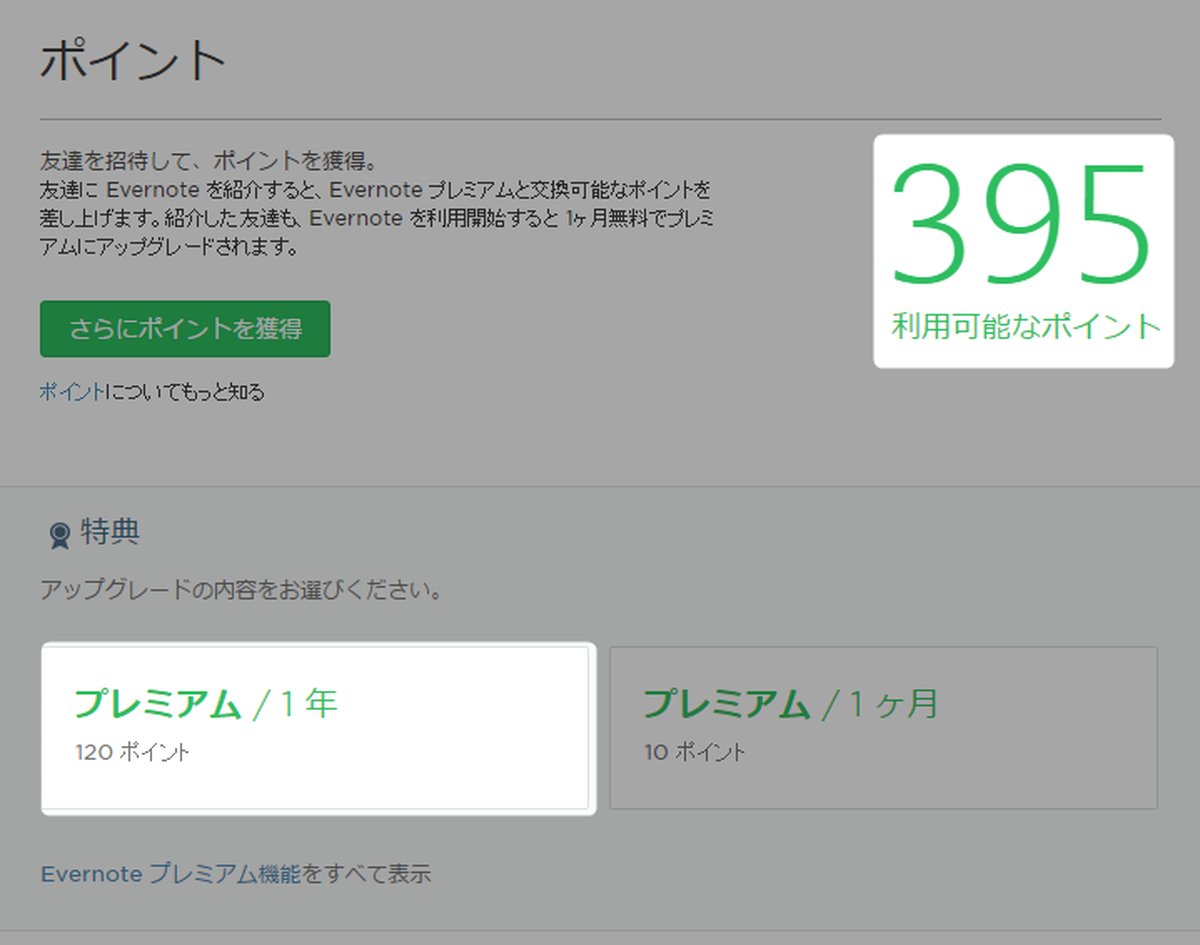Screen dimensions: 1200x945
Task: Click the 10 ポイント price text
Action: coord(695,753)
